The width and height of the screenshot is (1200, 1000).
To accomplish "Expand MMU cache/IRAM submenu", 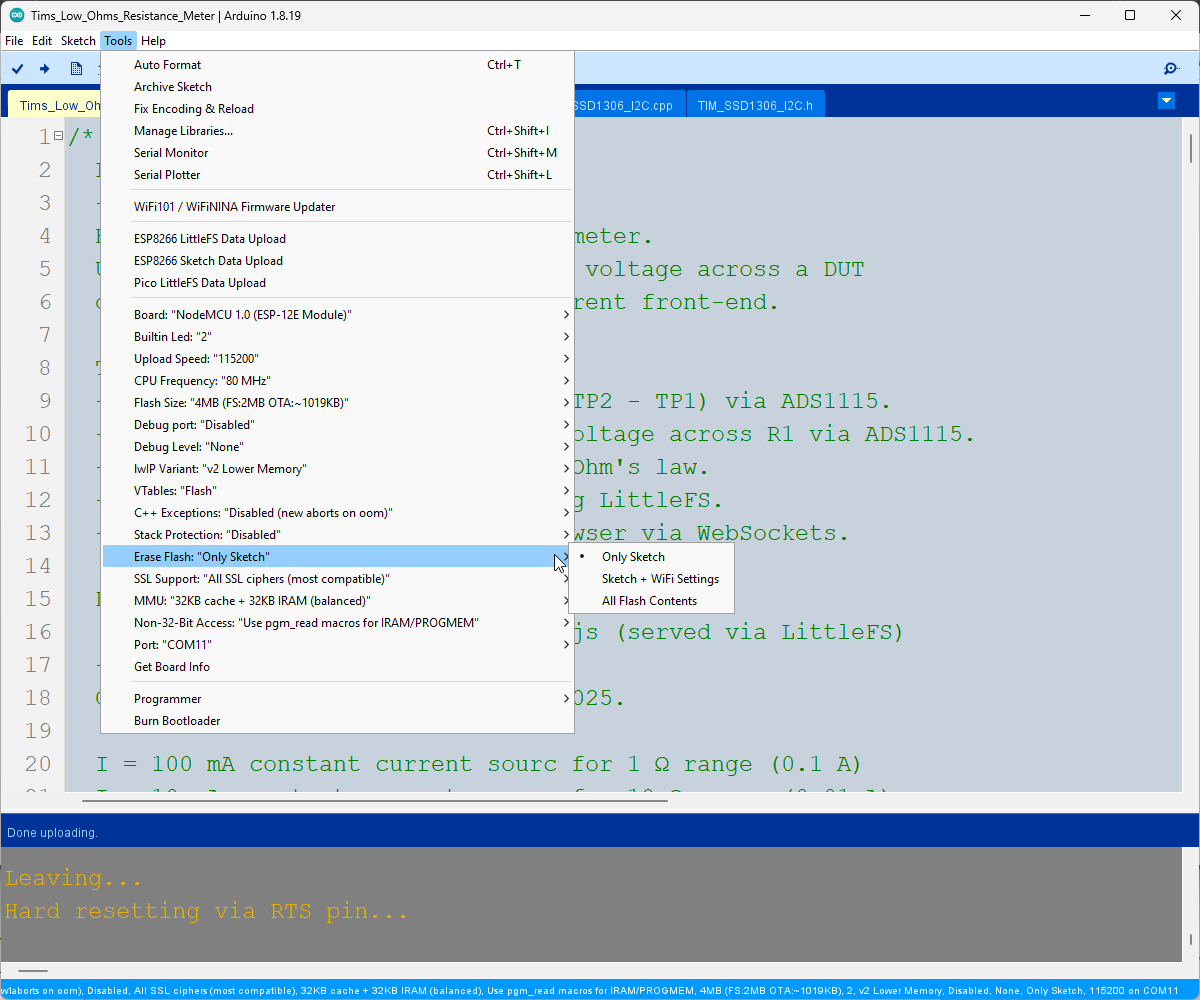I will (x=338, y=601).
